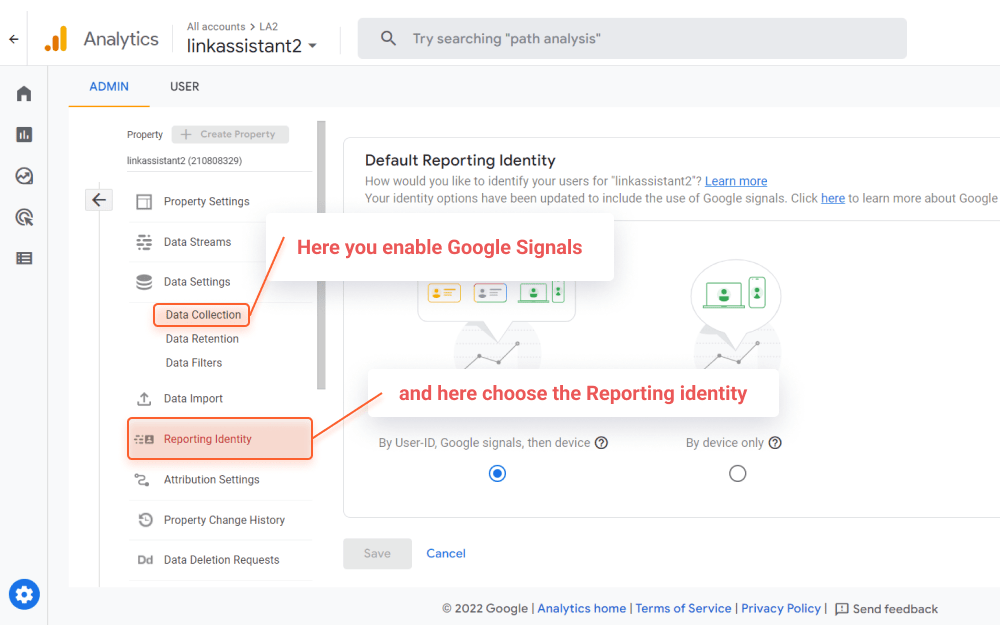Screen dimensions: 1000x625
Task: Open the Configure table icon in the left rail
Action: tap(24, 258)
